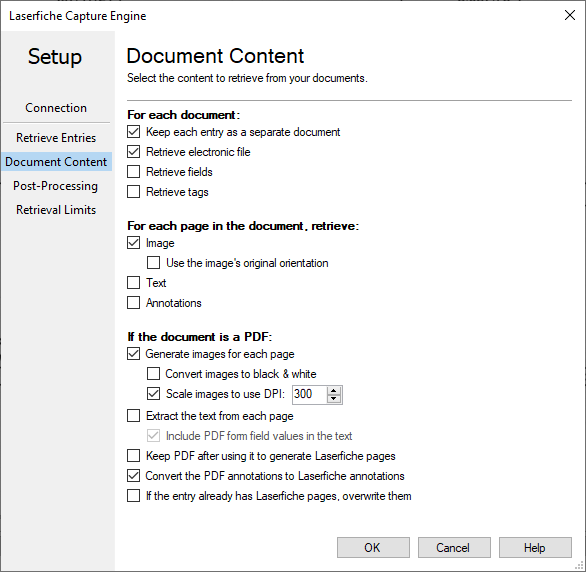Enable Use the image's original orientation
The height and width of the screenshot is (572, 586).
pyautogui.click(x=153, y=263)
